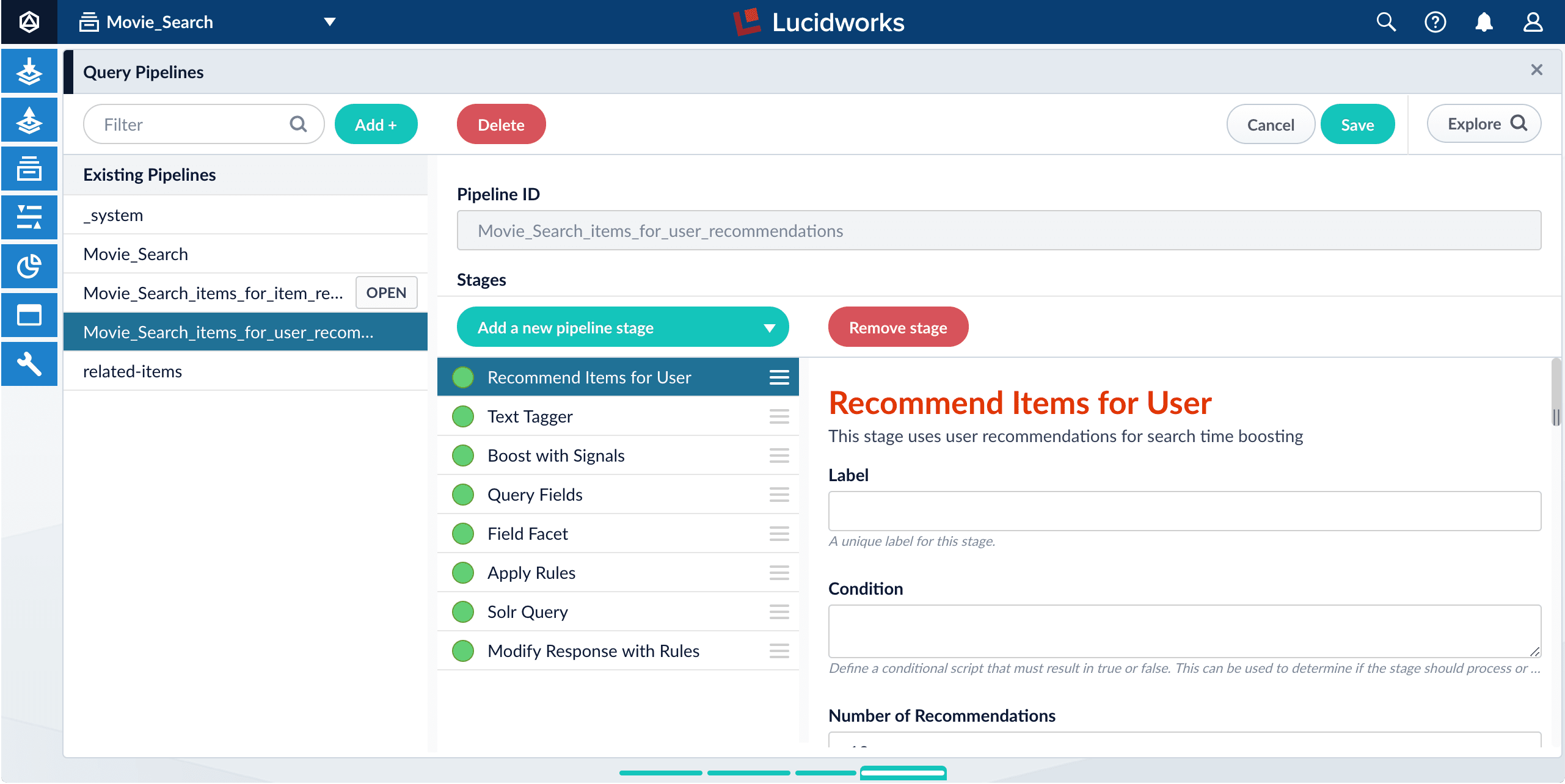Click drag handle for Solr Query stage
This screenshot has height=784, width=1565.
click(779, 612)
